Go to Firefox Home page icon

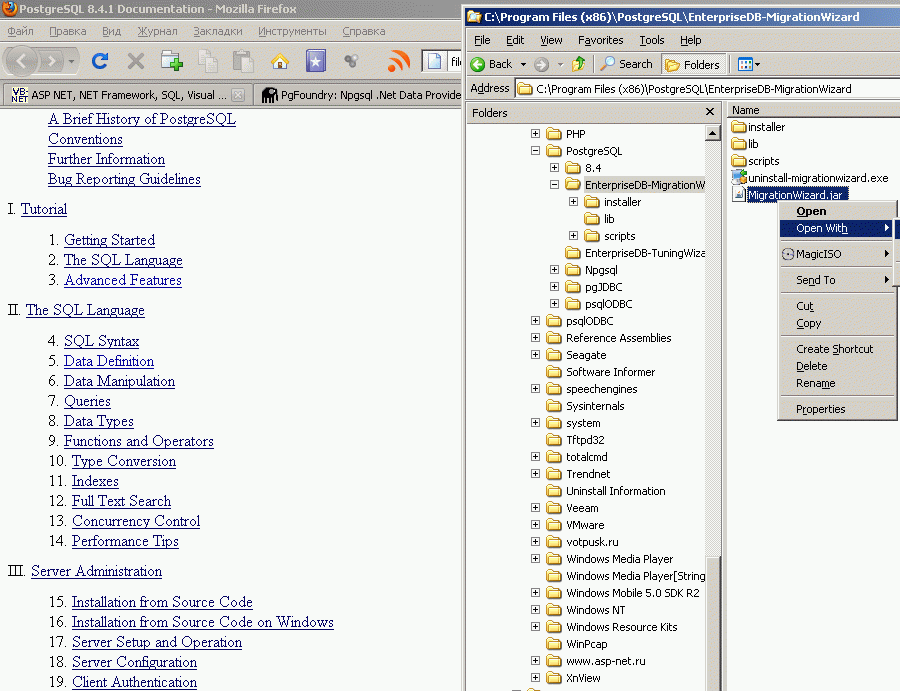280,61
